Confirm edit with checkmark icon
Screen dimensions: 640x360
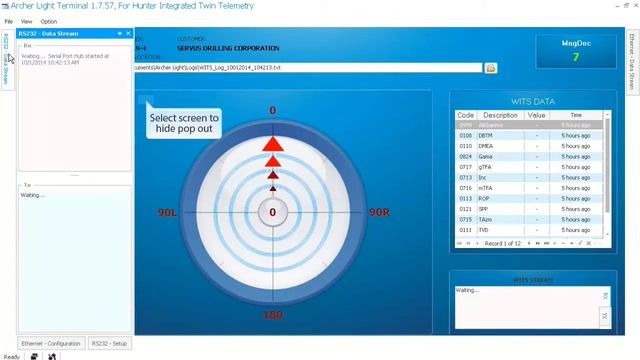(x=580, y=243)
